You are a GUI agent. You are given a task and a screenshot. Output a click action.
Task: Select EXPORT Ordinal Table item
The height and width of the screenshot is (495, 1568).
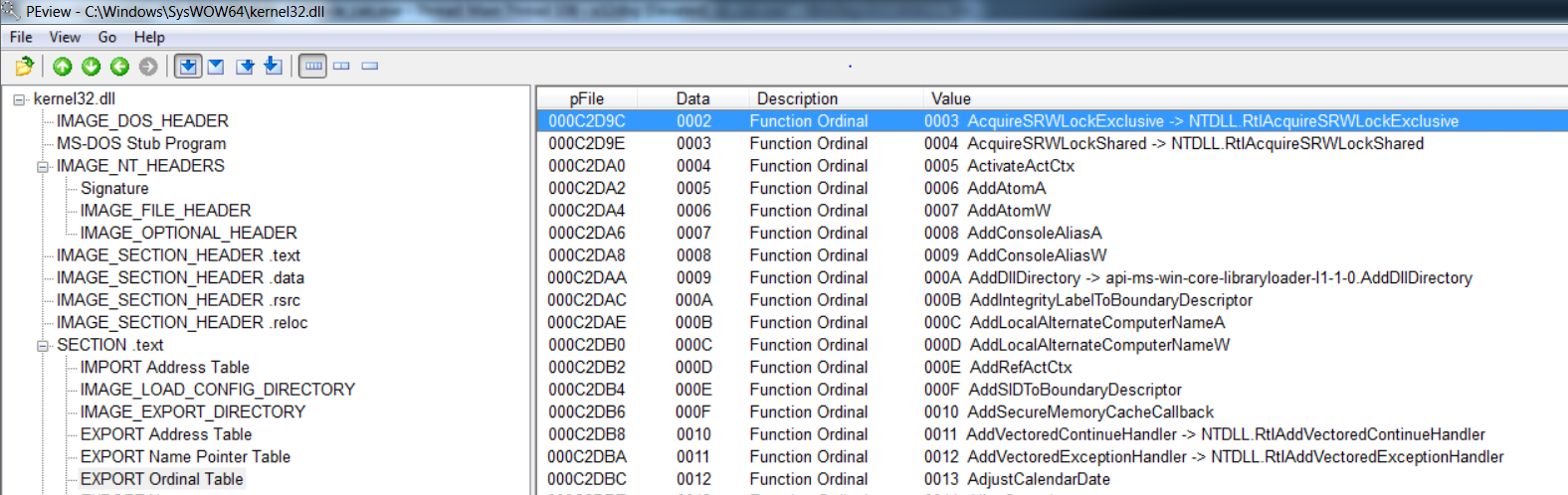click(161, 478)
